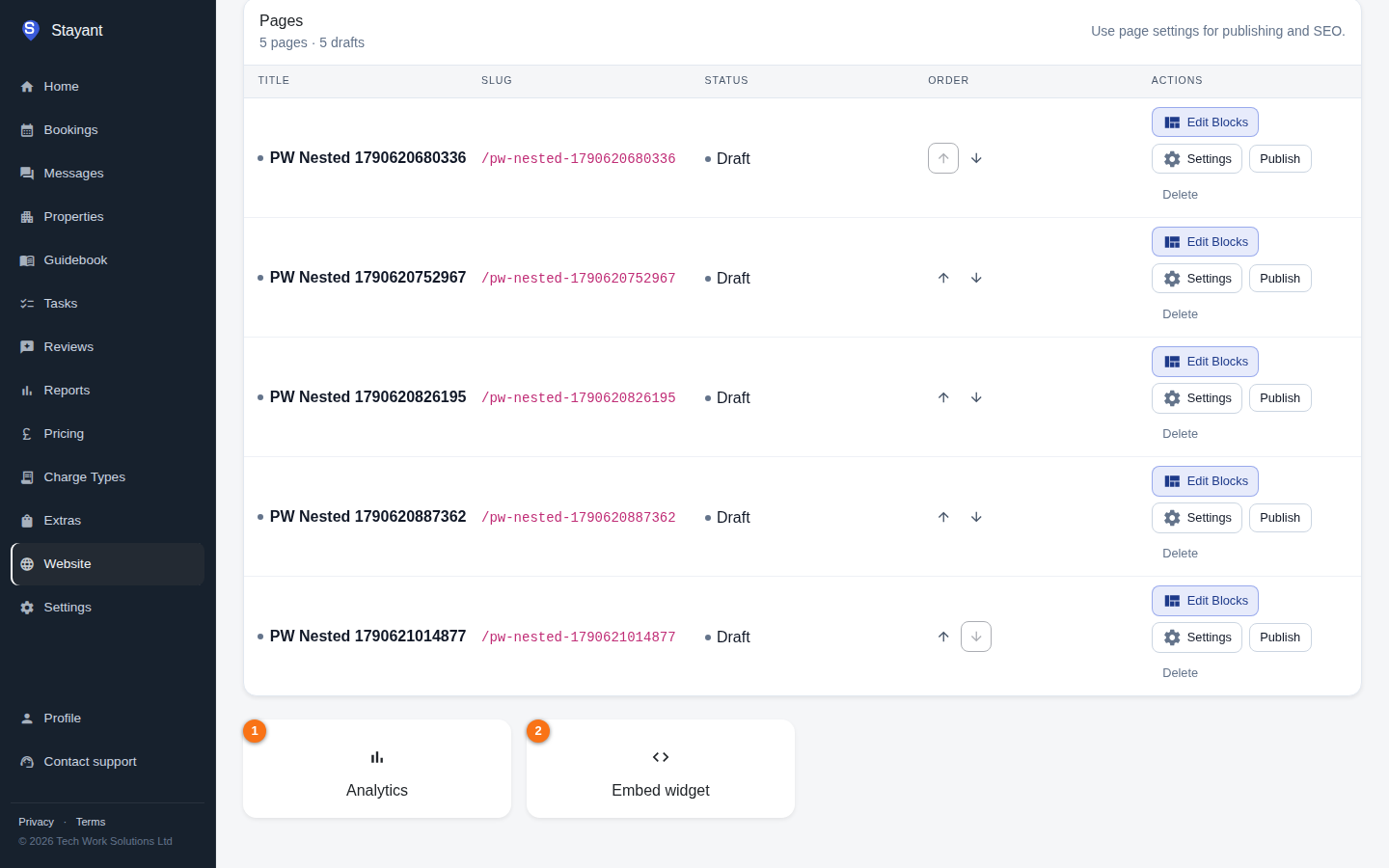Screen dimensions: 1389x868
Task: Publish page 1790620887362
Action: (x=1280, y=518)
